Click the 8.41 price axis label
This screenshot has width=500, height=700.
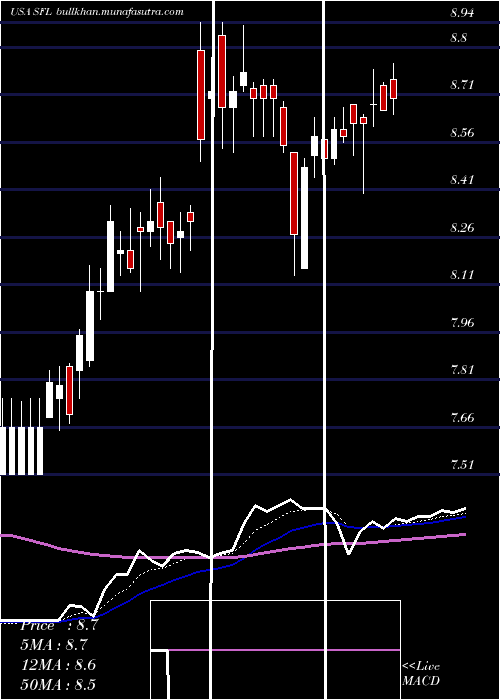[x=462, y=180]
